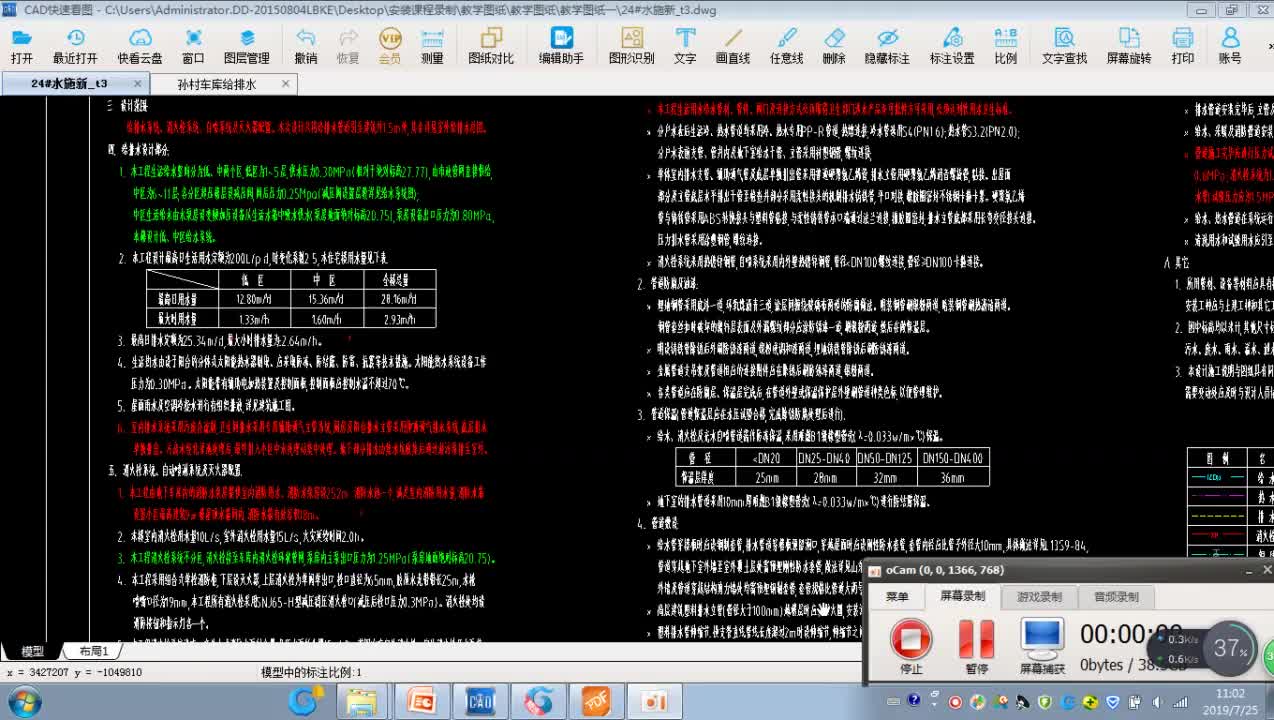Screen dimensions: 1274x720
Task: Click 屏幕旋转 screen rotate
Action: click(1129, 46)
